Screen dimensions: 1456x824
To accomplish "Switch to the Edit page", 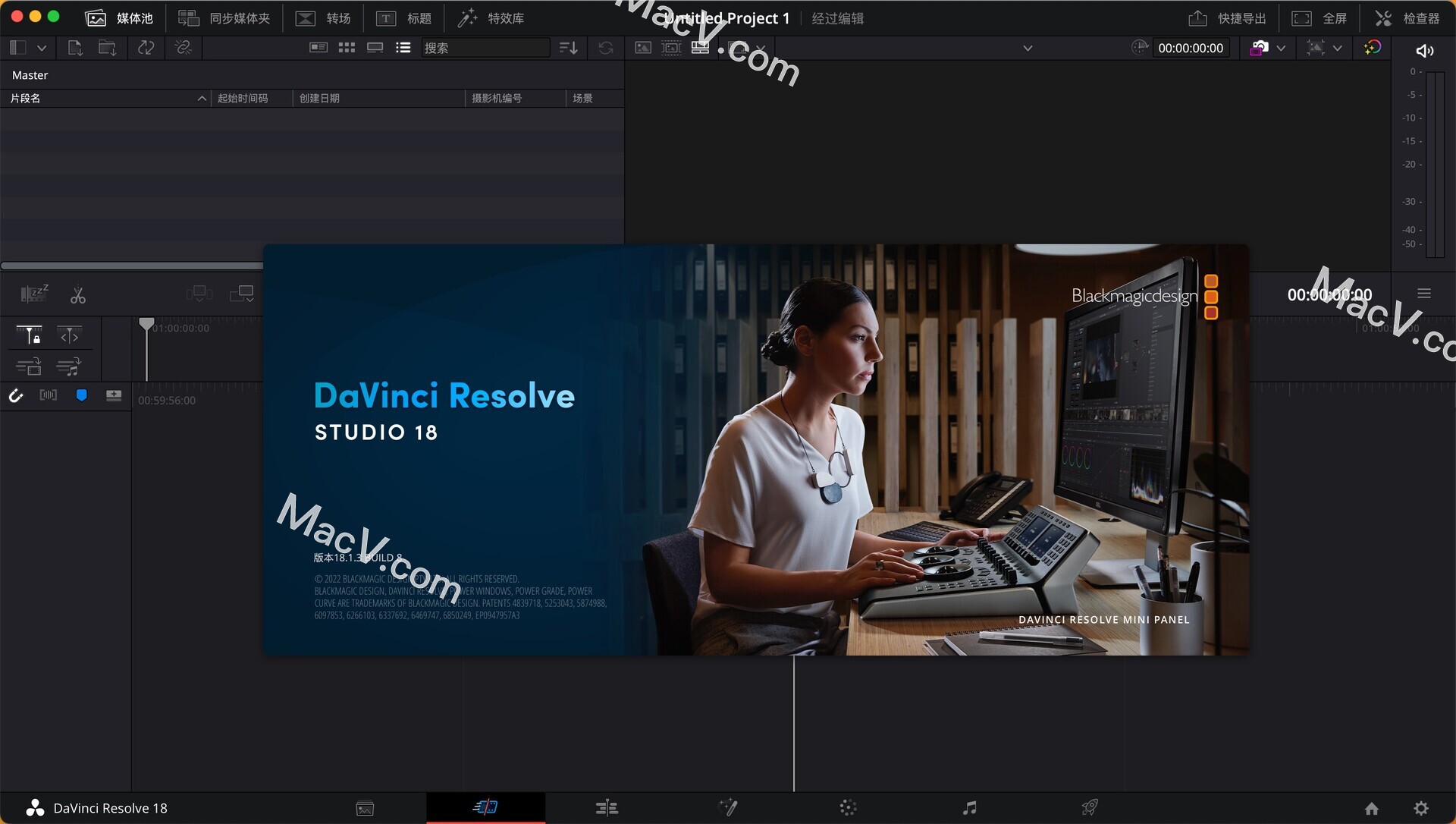I will pos(607,808).
